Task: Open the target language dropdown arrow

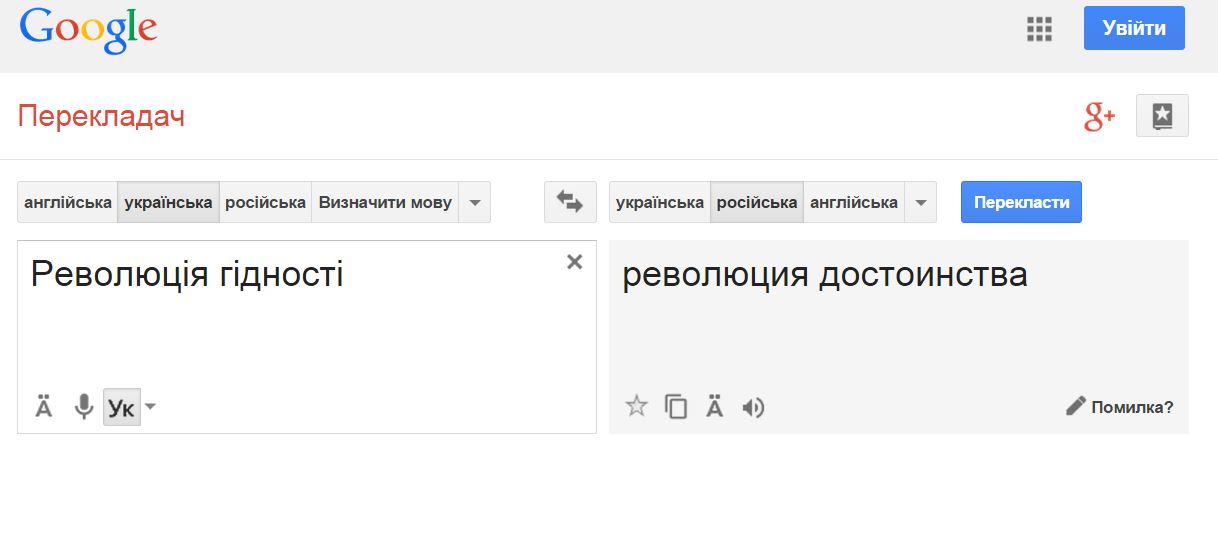Action: [x=921, y=202]
